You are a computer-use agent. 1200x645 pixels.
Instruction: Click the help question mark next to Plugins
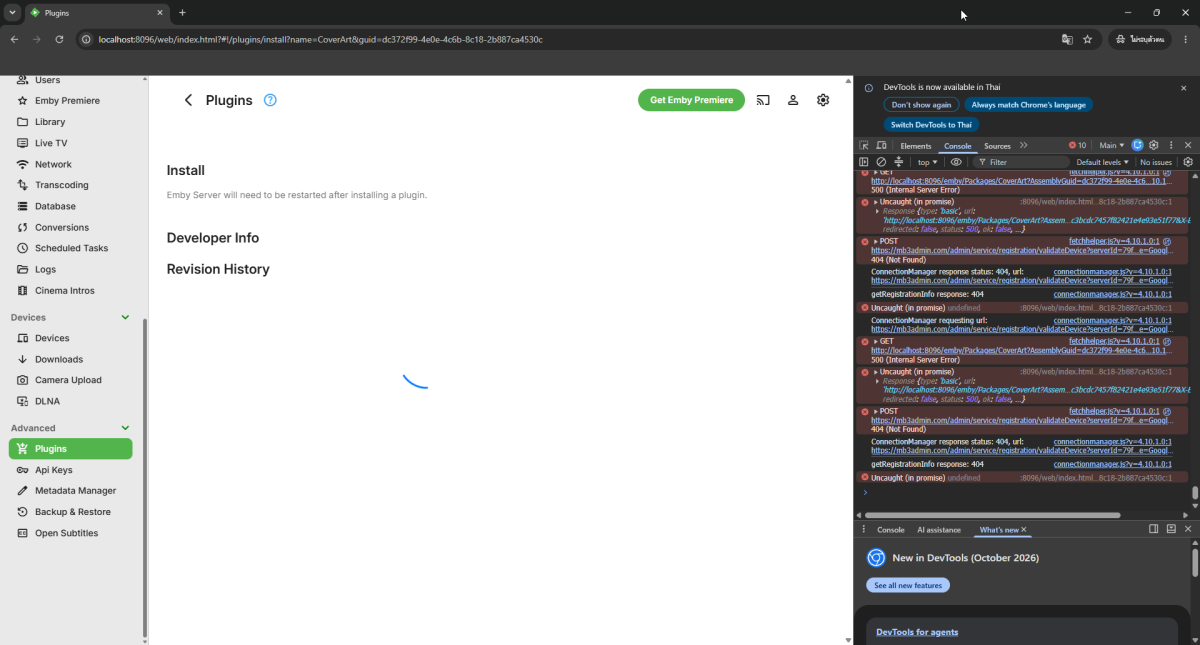270,100
